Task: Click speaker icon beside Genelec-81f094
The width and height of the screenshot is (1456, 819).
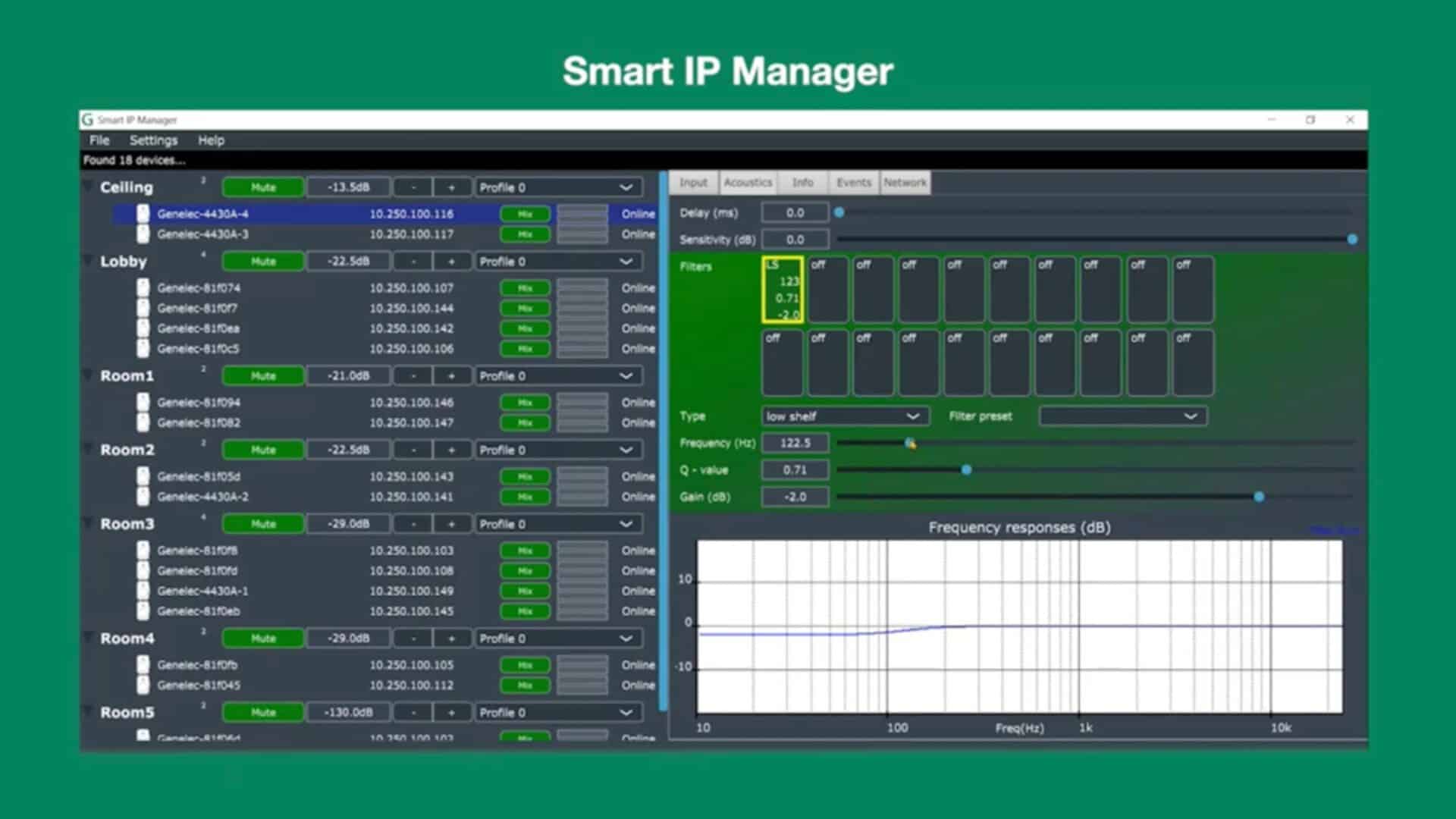Action: click(x=143, y=403)
